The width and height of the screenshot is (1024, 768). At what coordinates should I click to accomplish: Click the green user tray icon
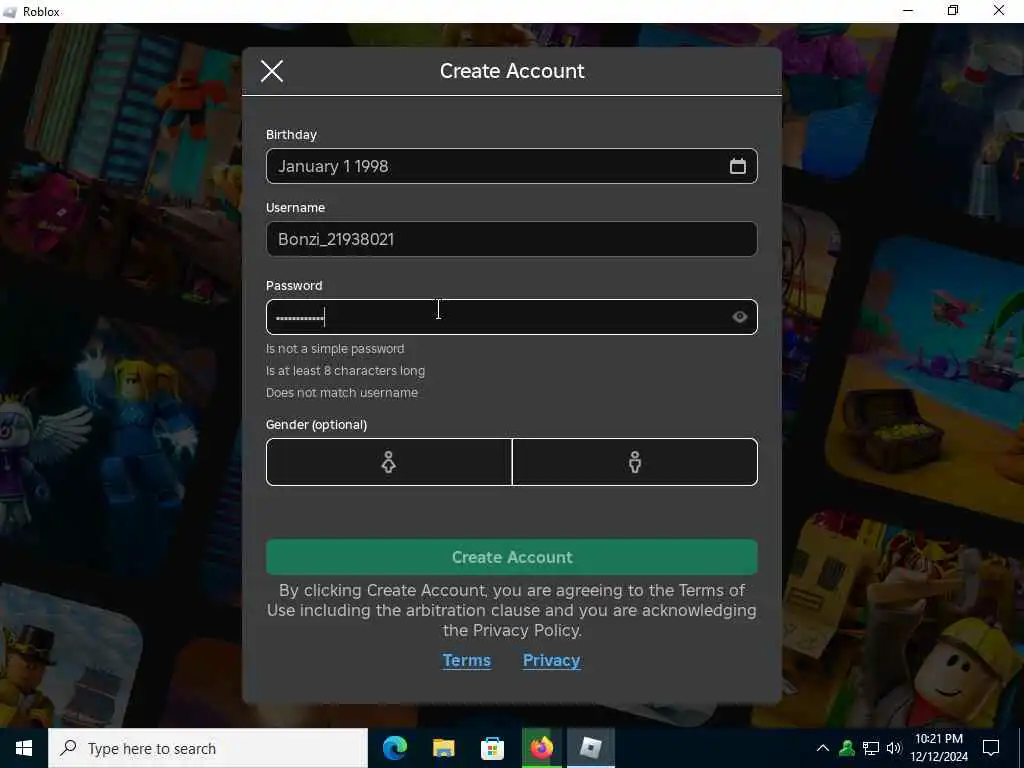coord(847,748)
